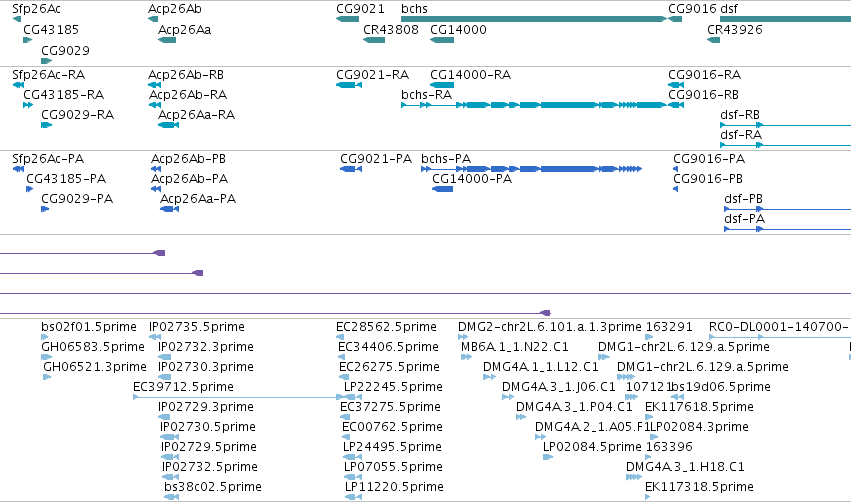Viewport: 851px width, 502px height.
Task: Select the Acp26Ab-PB protein label
Action: click(x=188, y=158)
